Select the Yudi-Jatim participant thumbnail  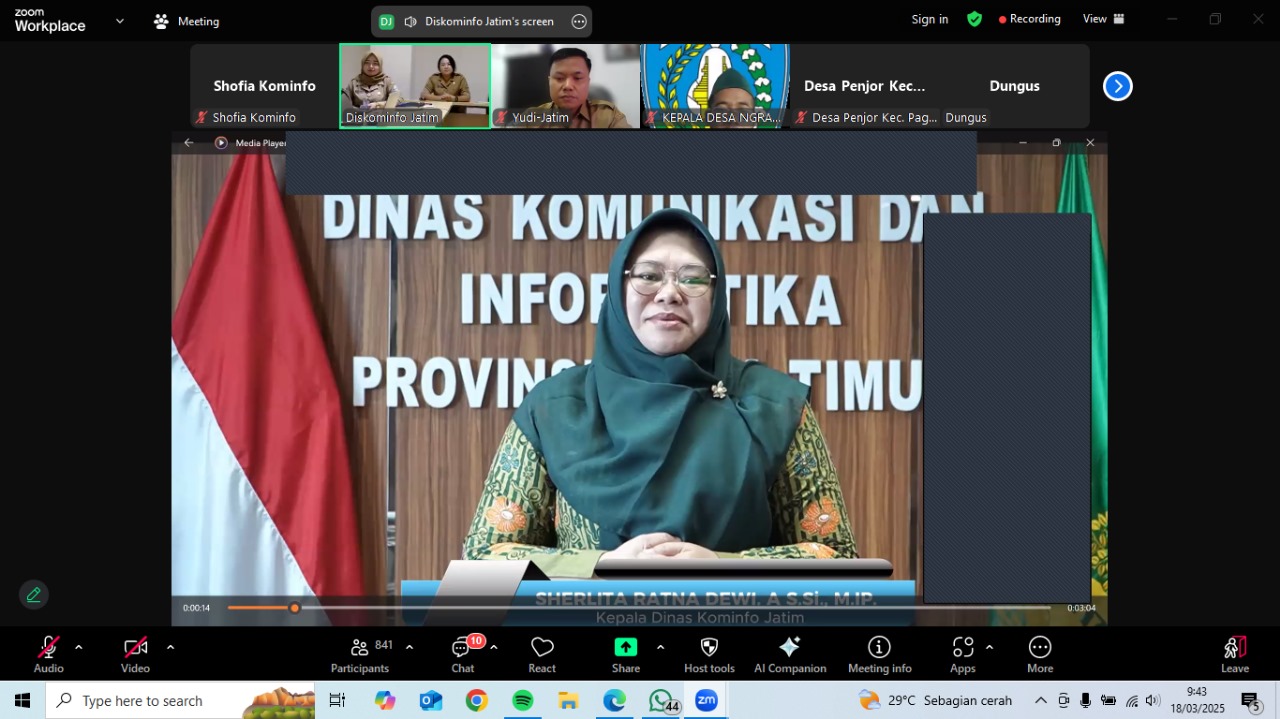565,86
